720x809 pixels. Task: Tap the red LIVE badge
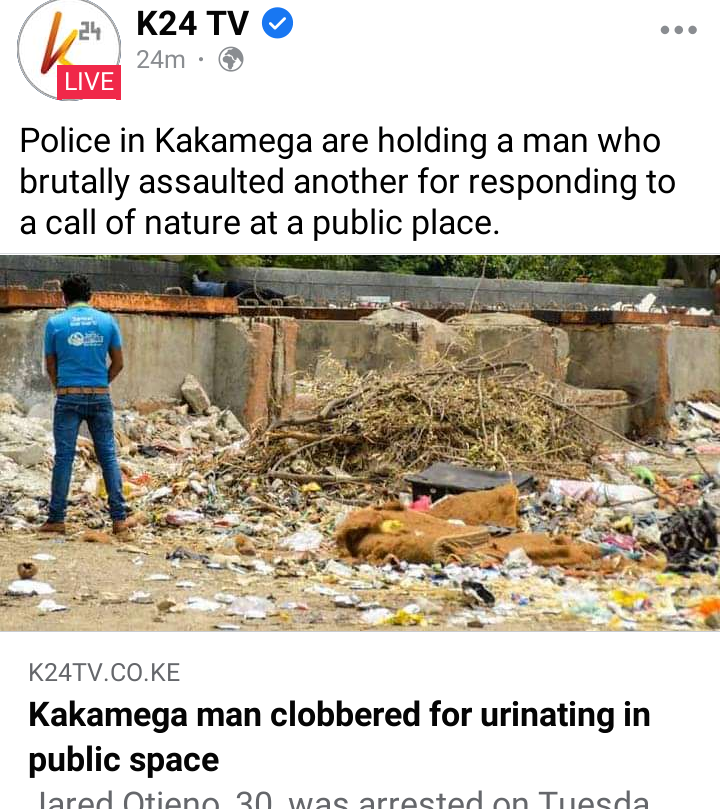(x=89, y=82)
